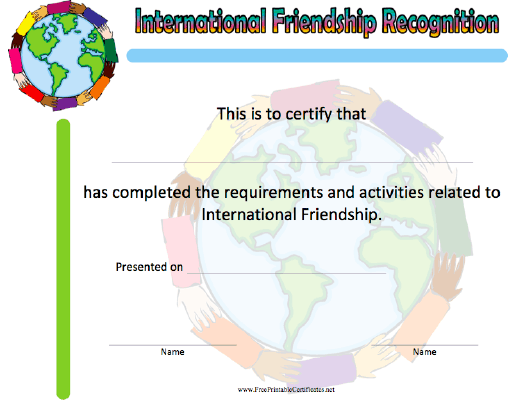The height and width of the screenshot is (400, 517).
Task: Click the 'This is to certify that' text
Action: click(292, 114)
